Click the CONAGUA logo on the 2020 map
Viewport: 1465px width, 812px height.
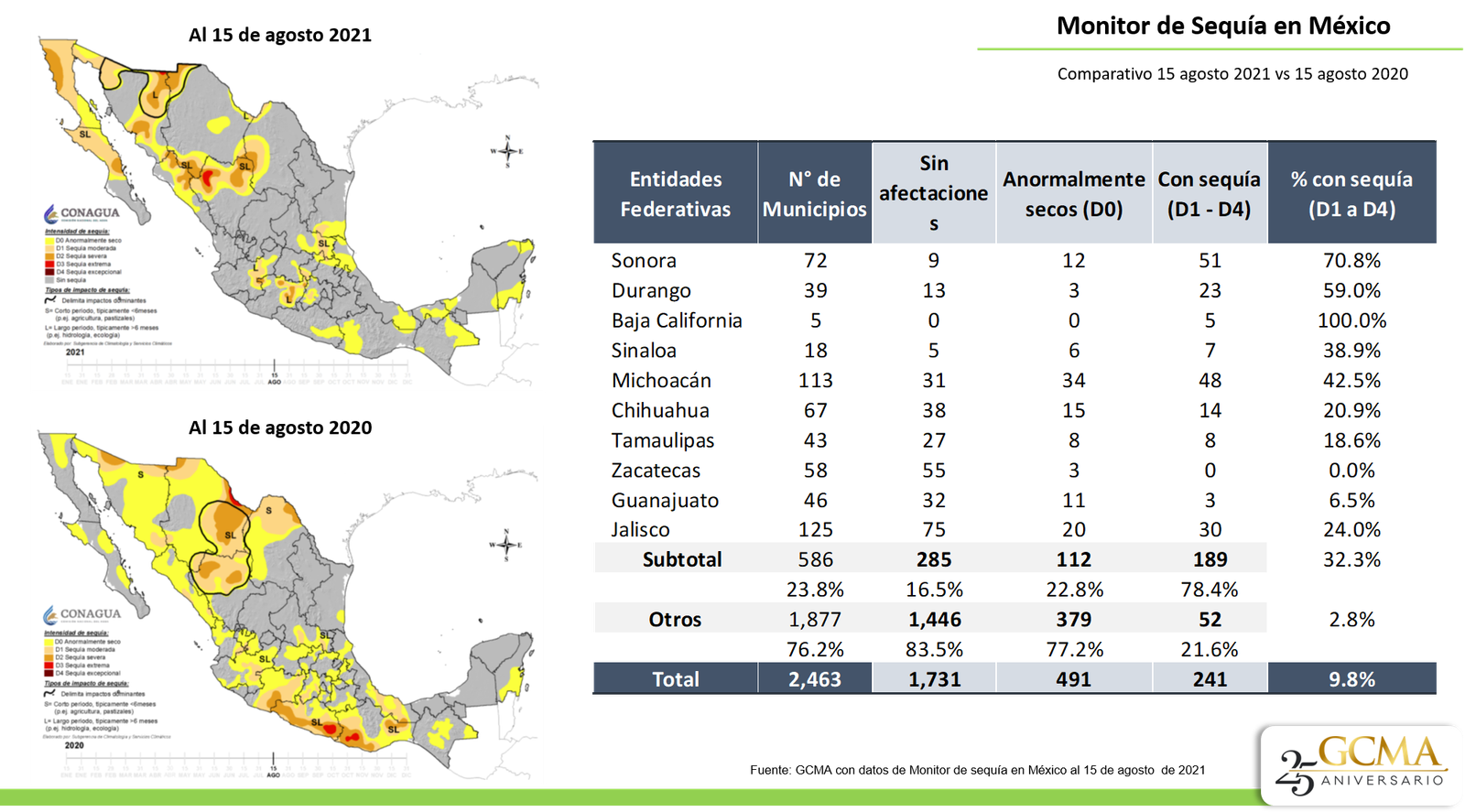click(82, 614)
